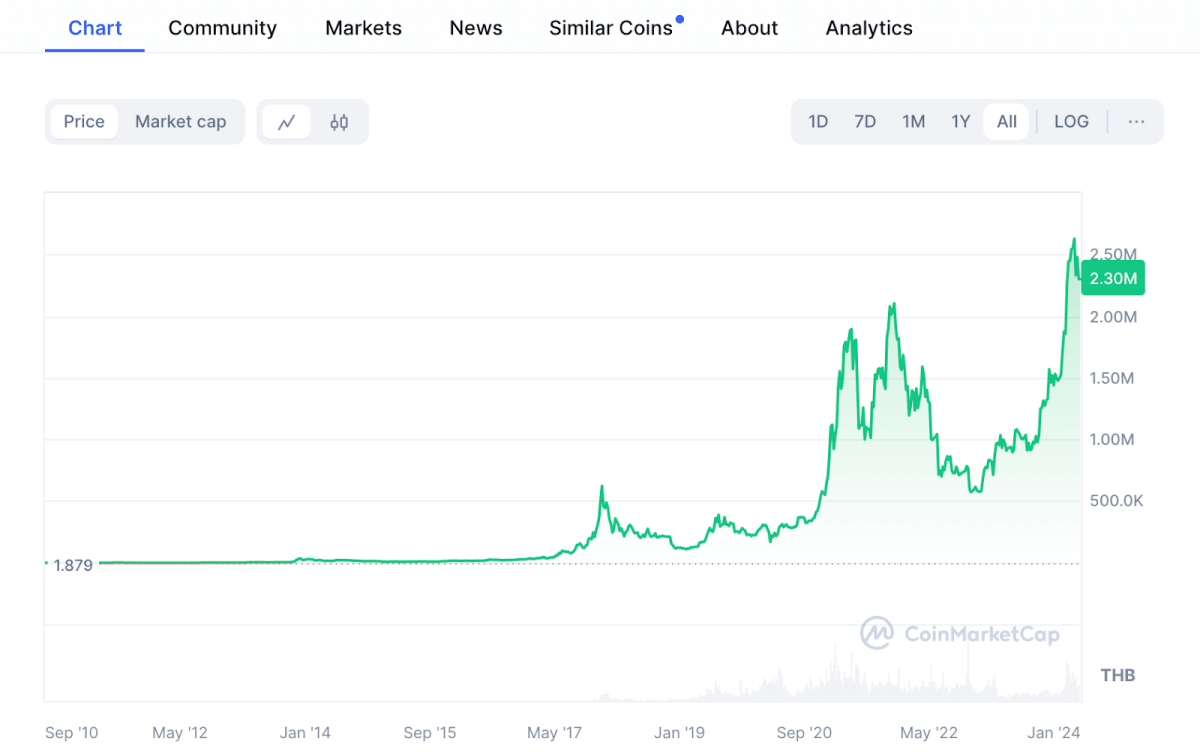1200x756 pixels.
Task: Set time range to 1D
Action: coord(818,122)
